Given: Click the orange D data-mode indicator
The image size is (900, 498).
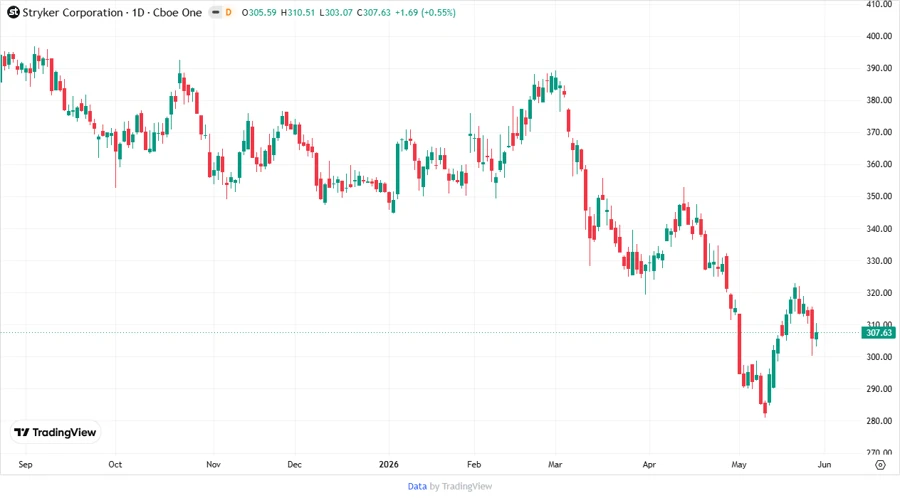Looking at the screenshot, I should point(228,12).
